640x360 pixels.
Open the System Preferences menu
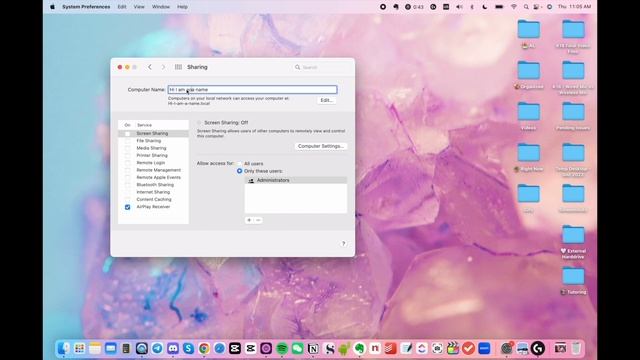86,7
